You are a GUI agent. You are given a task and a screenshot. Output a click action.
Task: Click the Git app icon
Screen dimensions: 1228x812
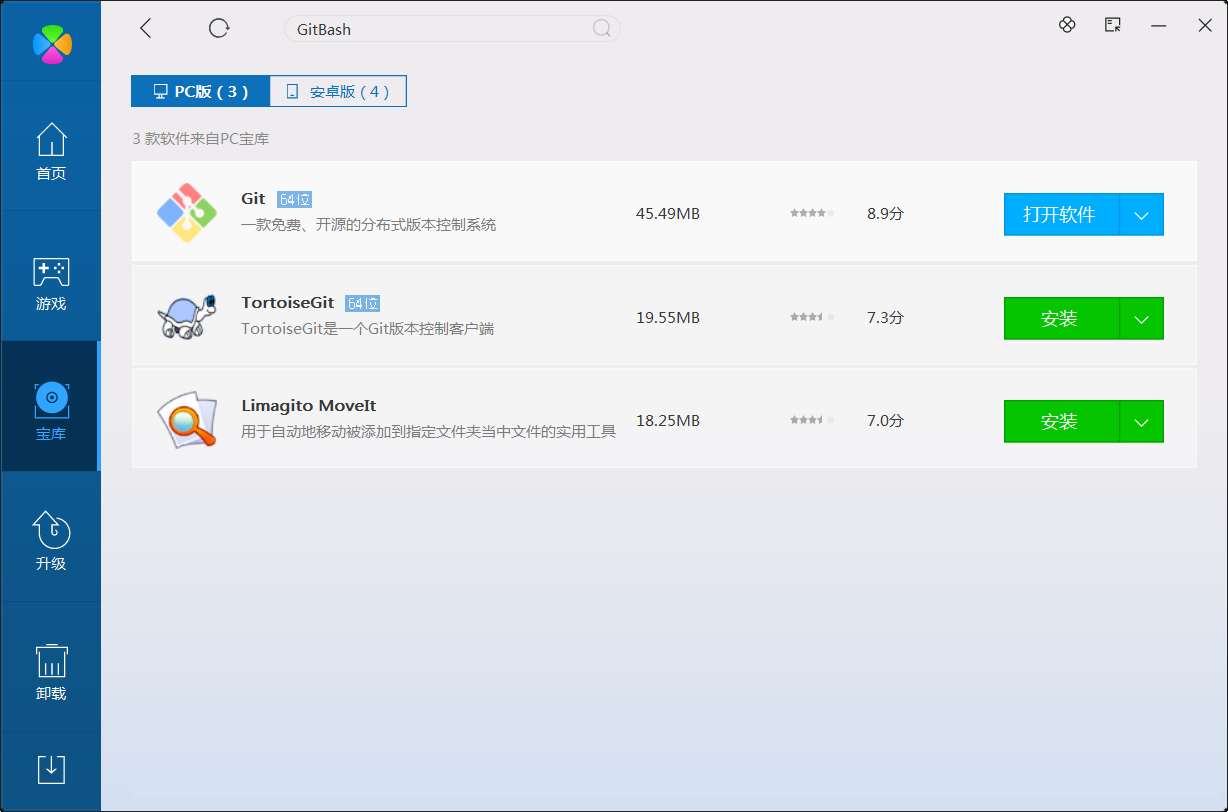[x=187, y=213]
